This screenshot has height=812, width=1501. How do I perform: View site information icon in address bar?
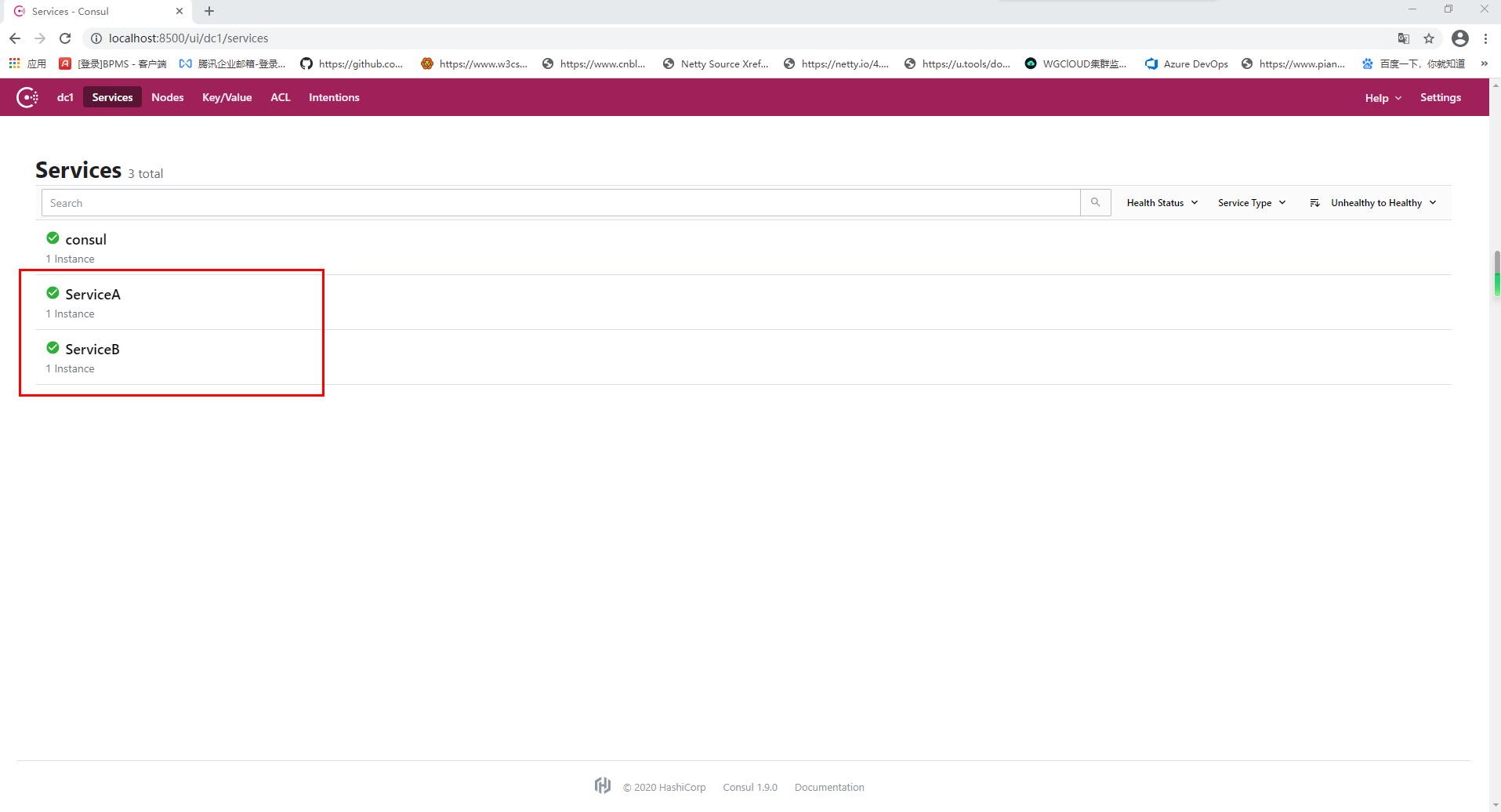click(x=96, y=38)
